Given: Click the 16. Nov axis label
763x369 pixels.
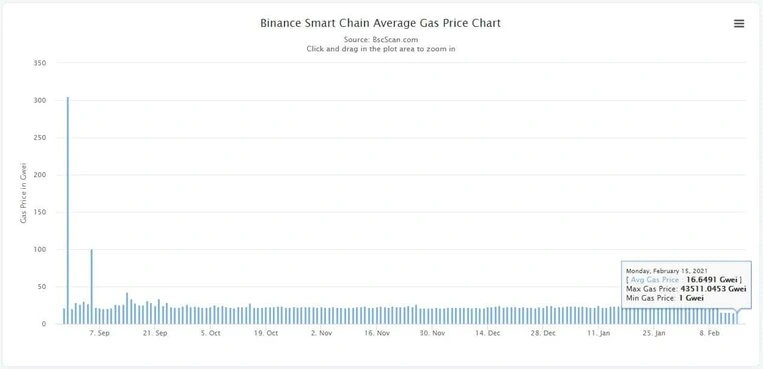Looking at the screenshot, I should tap(377, 333).
